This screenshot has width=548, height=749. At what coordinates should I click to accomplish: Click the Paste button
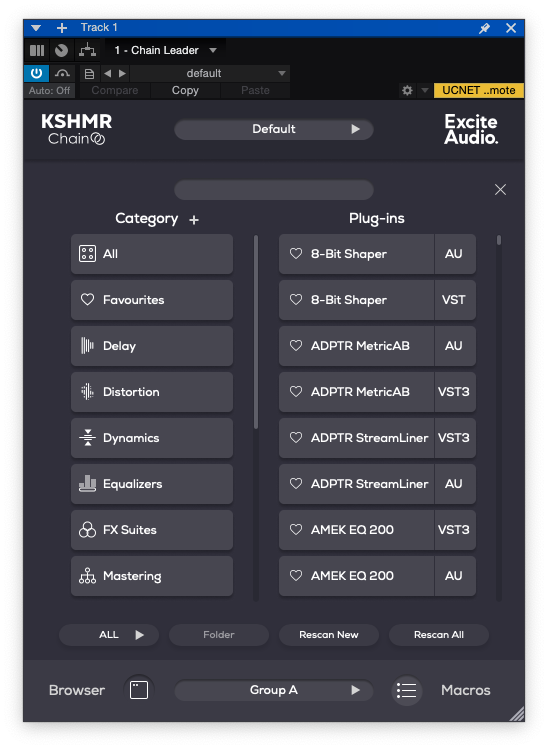point(255,90)
